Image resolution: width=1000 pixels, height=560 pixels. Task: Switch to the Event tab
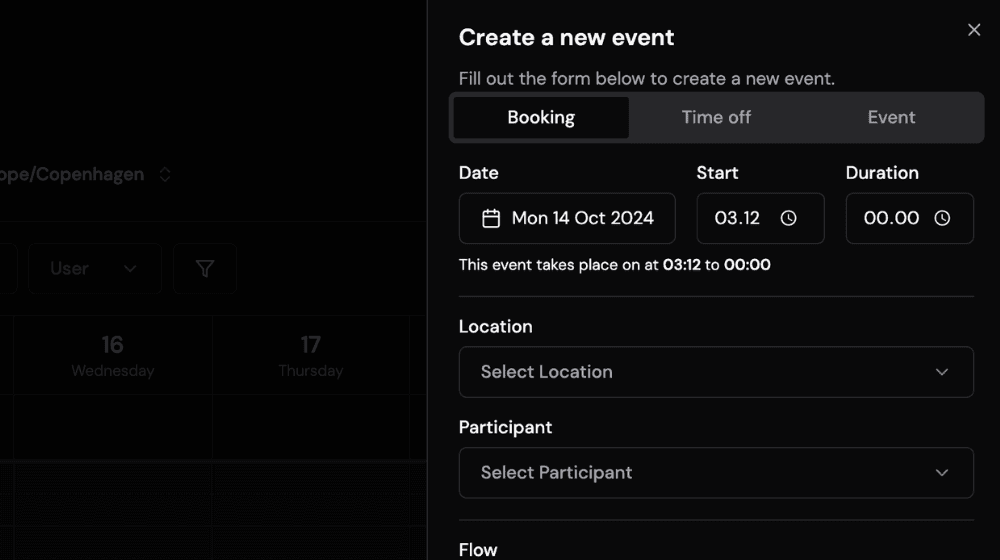point(891,117)
